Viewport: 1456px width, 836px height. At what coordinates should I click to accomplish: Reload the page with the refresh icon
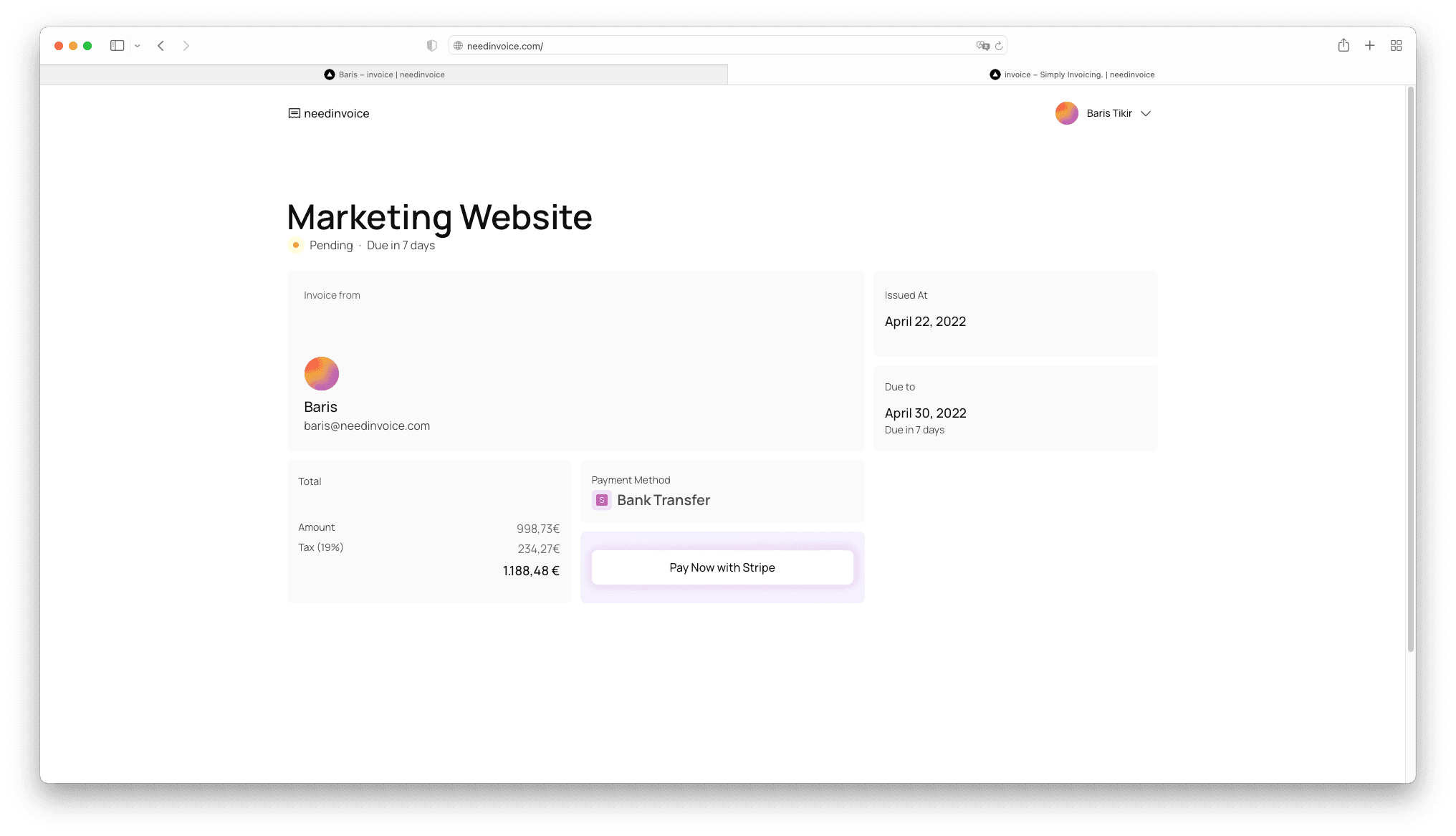point(999,46)
